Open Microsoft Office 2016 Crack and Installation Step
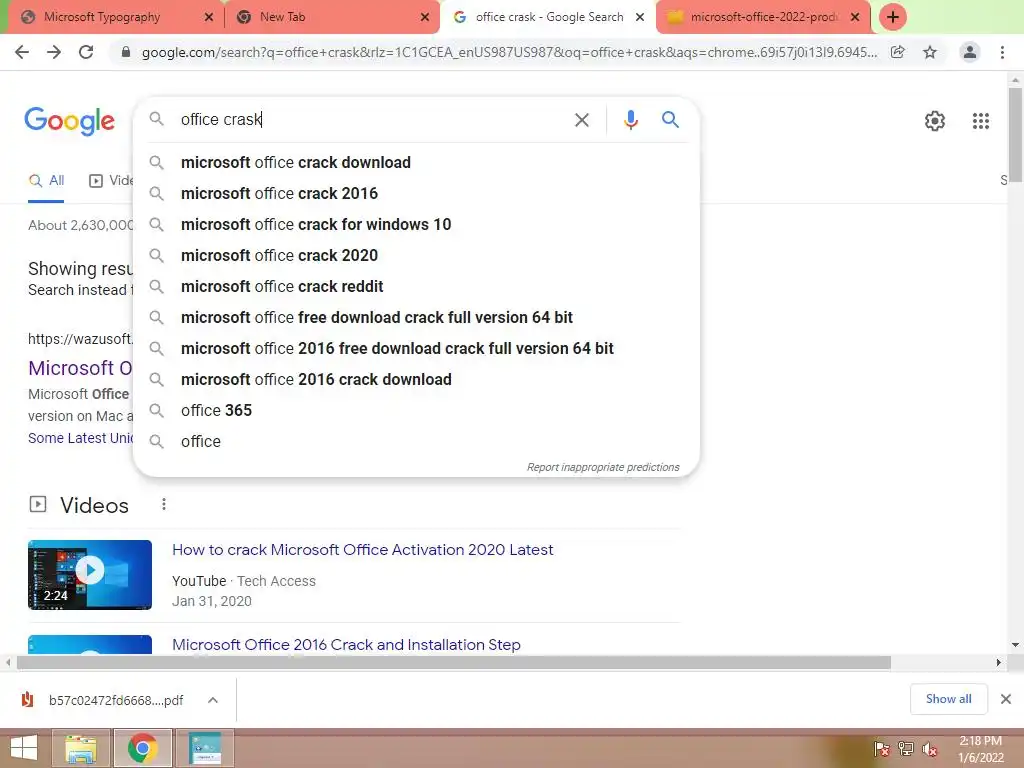 [346, 645]
